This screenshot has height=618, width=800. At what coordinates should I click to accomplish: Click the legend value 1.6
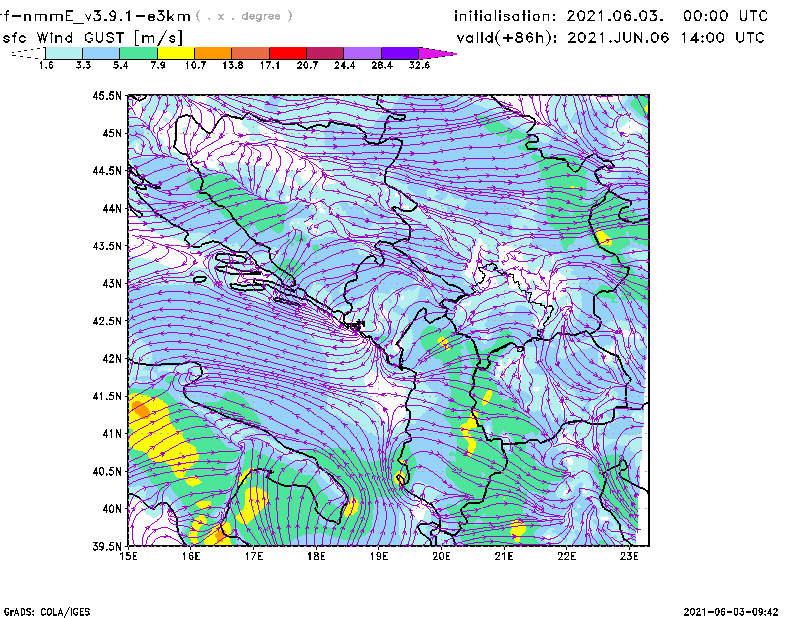[x=46, y=65]
